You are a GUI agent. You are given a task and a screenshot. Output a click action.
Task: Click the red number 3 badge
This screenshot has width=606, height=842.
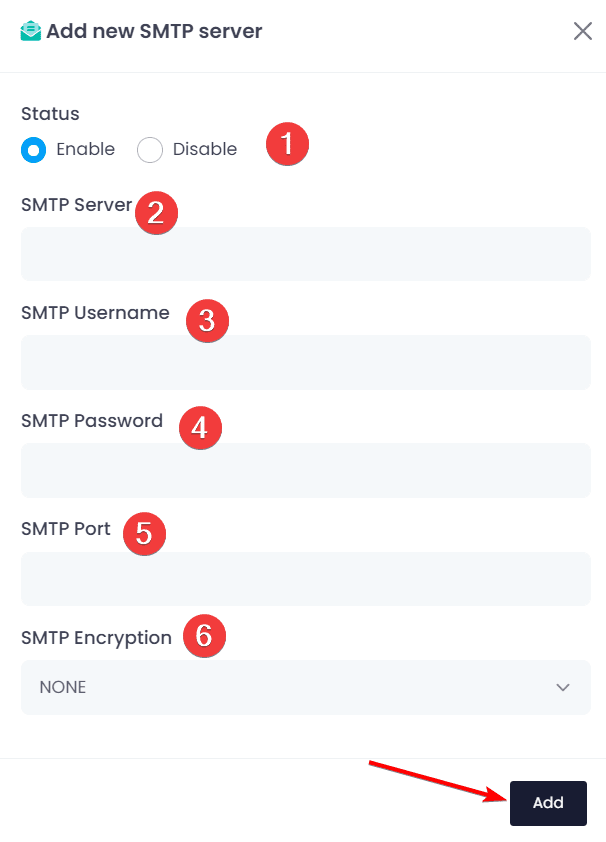207,320
